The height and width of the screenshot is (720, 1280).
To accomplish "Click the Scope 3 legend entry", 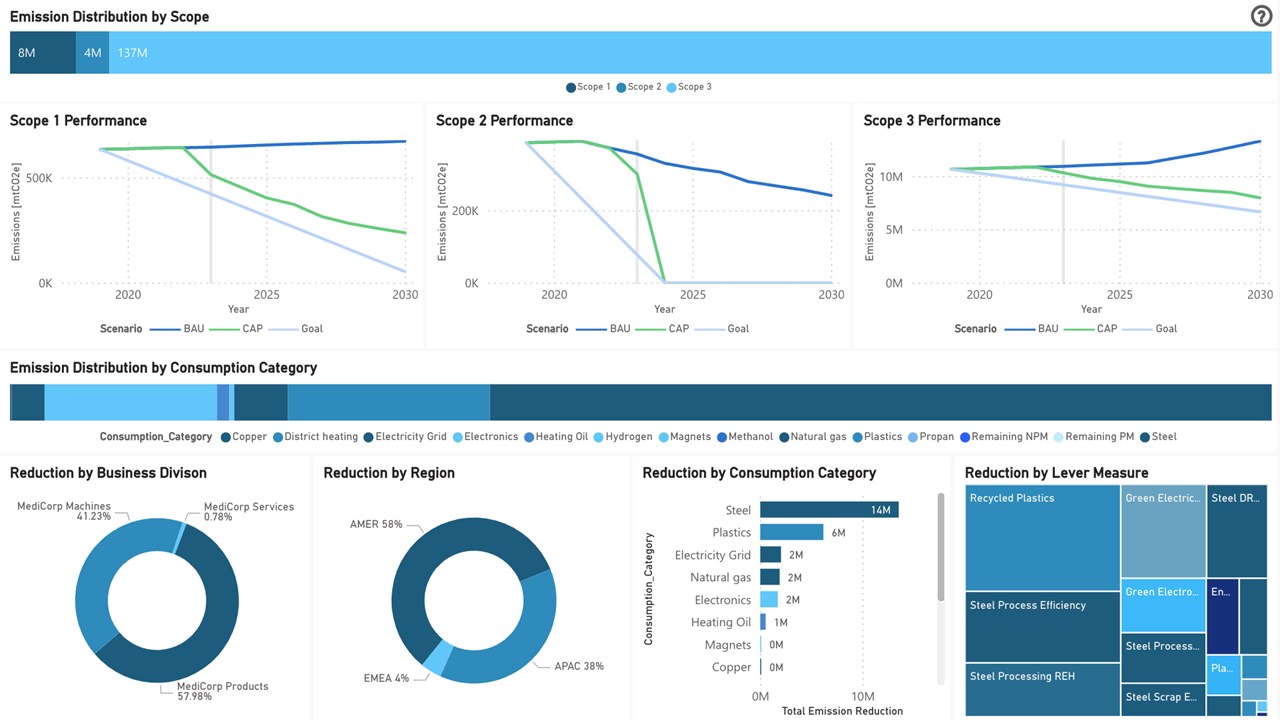I will point(689,87).
